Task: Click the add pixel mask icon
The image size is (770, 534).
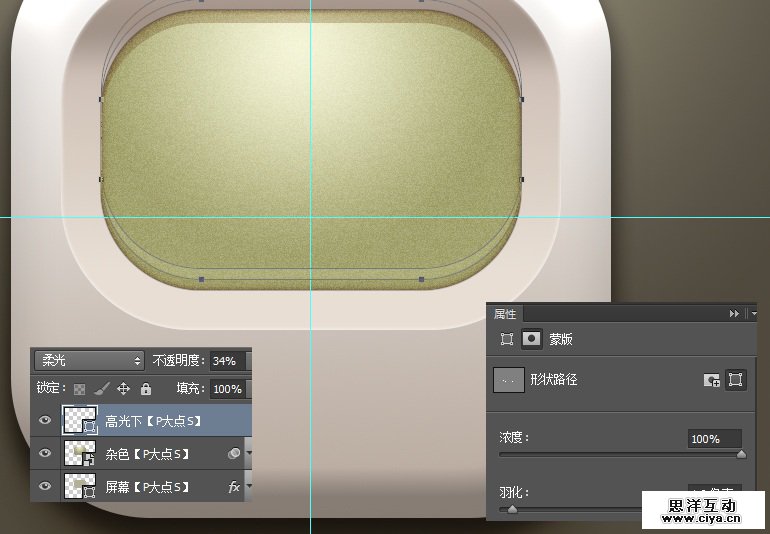Action: [712, 380]
